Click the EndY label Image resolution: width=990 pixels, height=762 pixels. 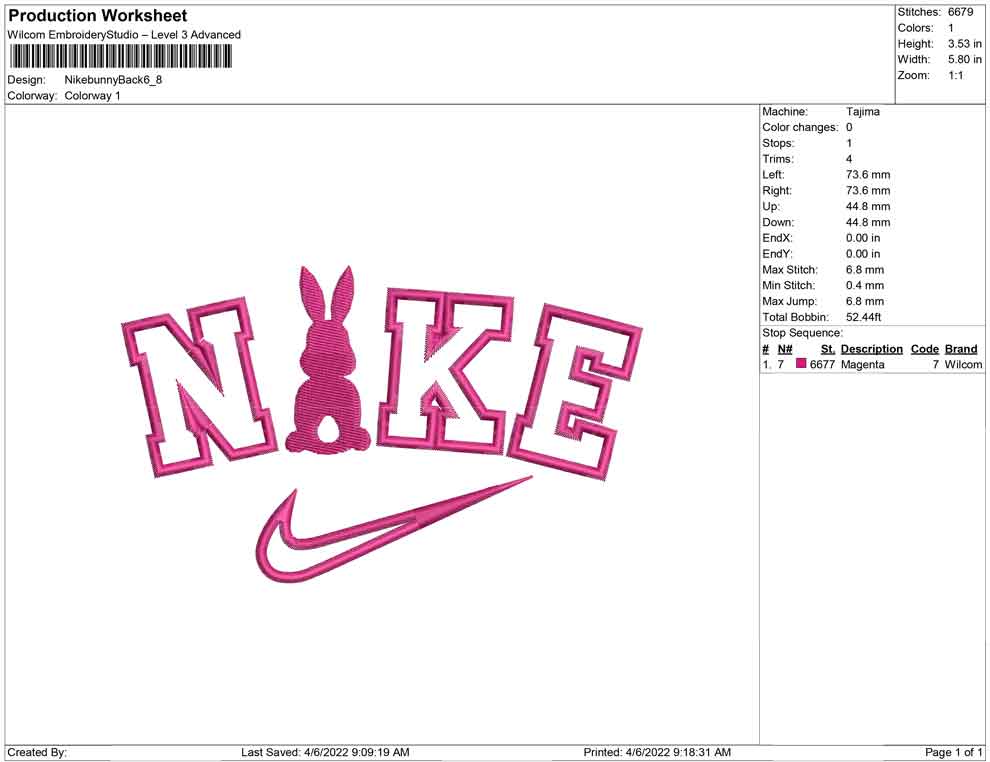777,253
